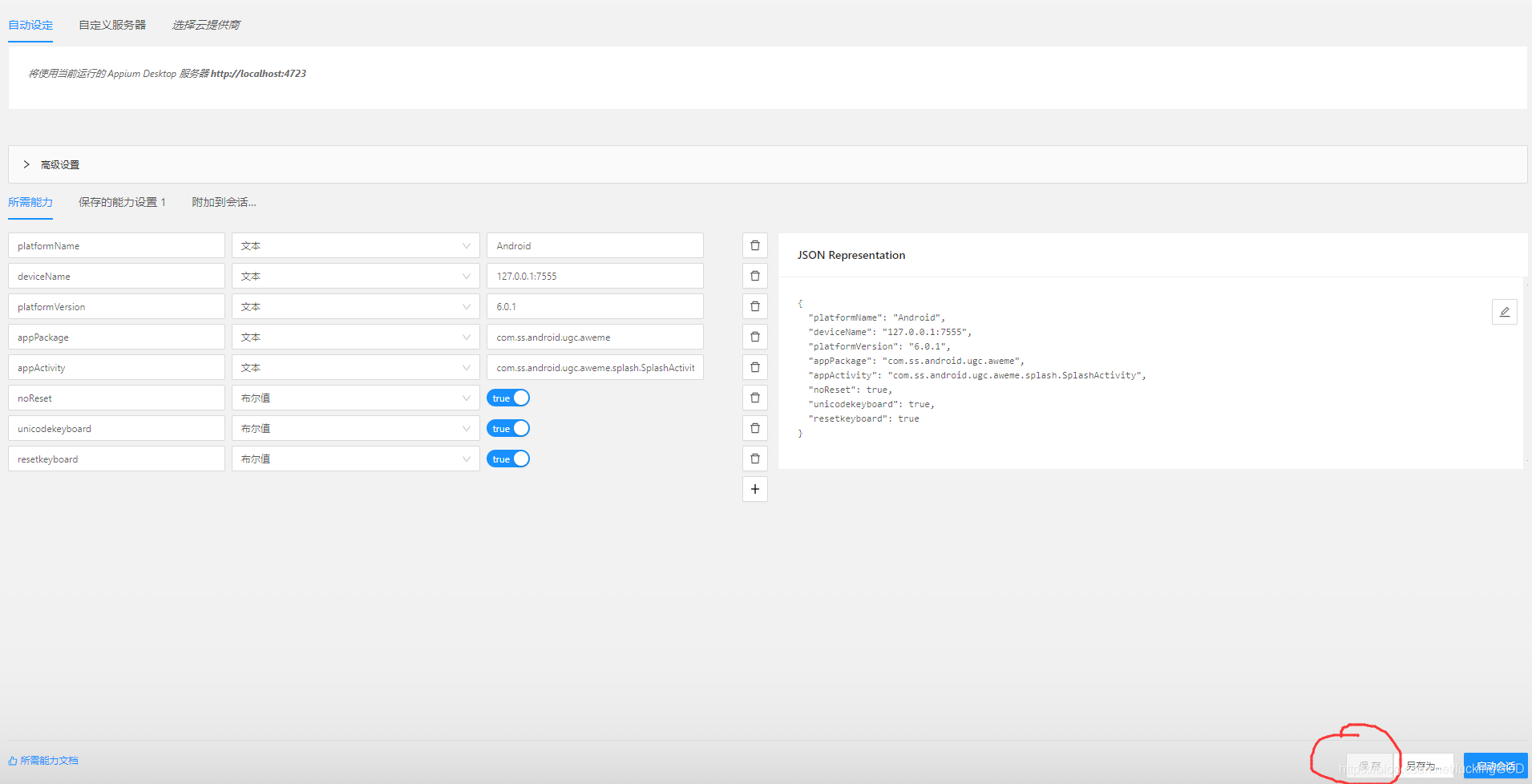Open the 保存的能力设置 1 tab

(x=122, y=202)
